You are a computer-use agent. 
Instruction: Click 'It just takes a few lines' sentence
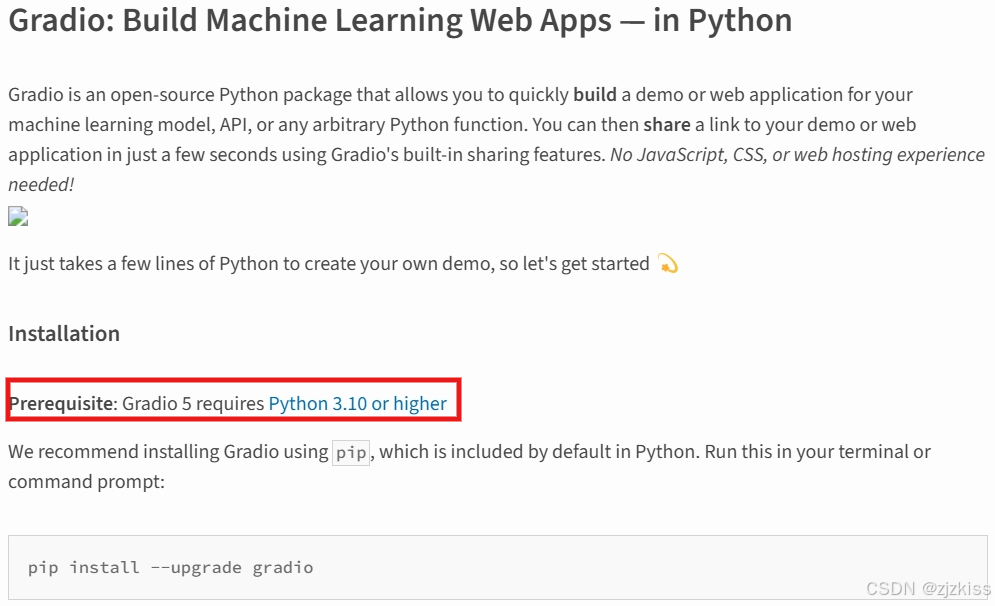(x=329, y=263)
